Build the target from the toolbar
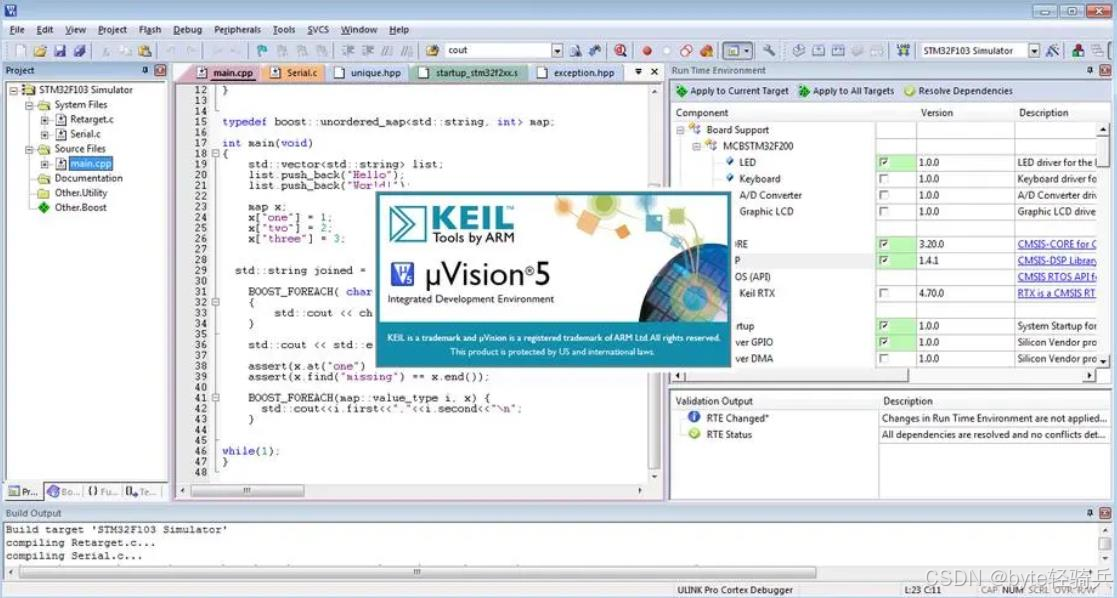This screenshot has height=598, width=1117. pyautogui.click(x=819, y=51)
